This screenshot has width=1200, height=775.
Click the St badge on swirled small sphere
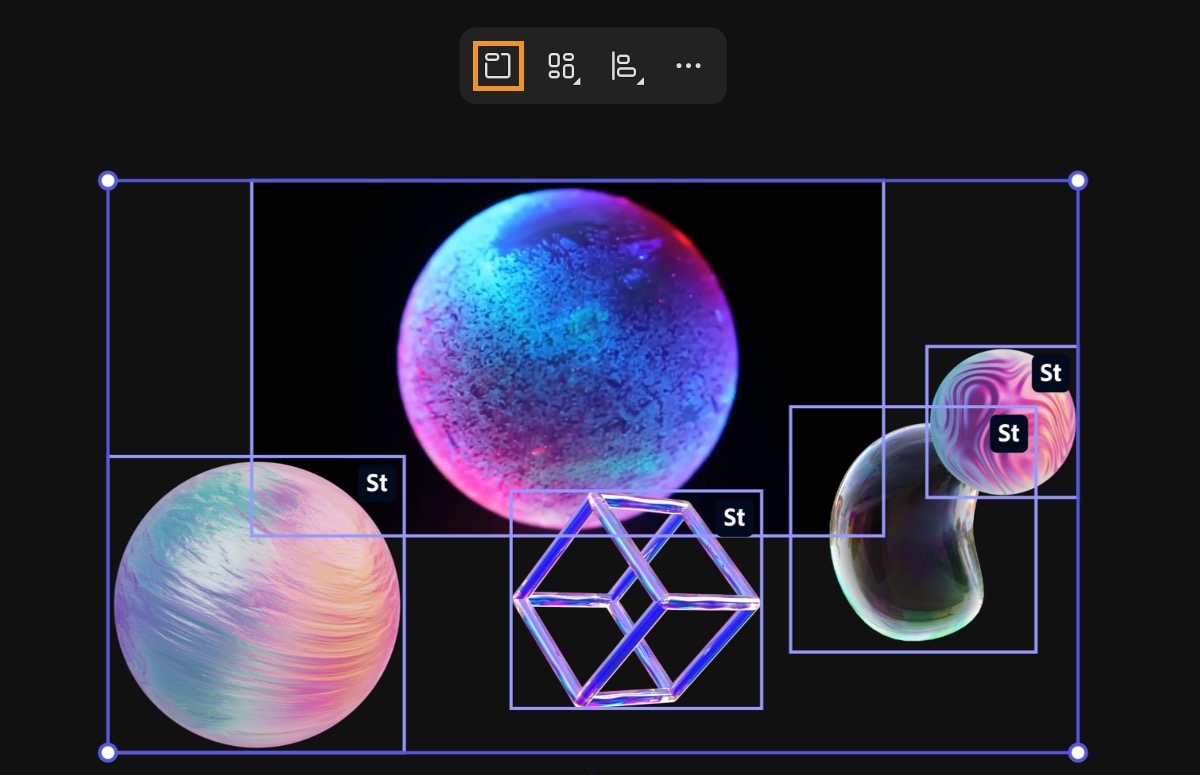click(x=1050, y=373)
